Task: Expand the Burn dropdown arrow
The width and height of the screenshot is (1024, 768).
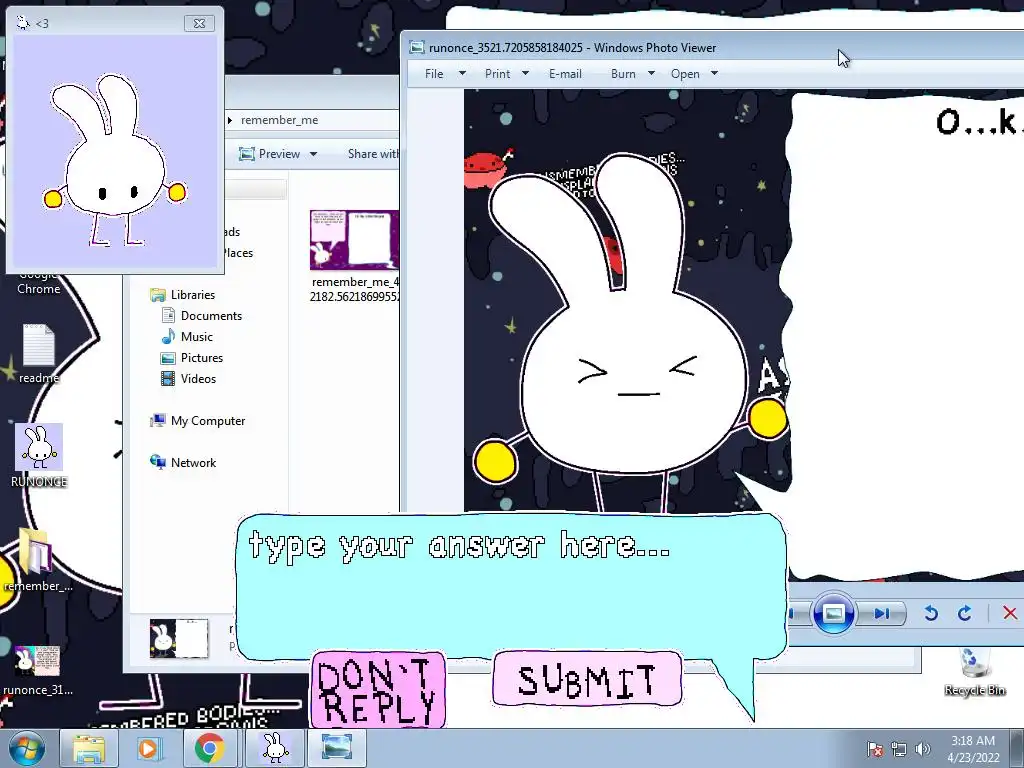Action: point(651,73)
